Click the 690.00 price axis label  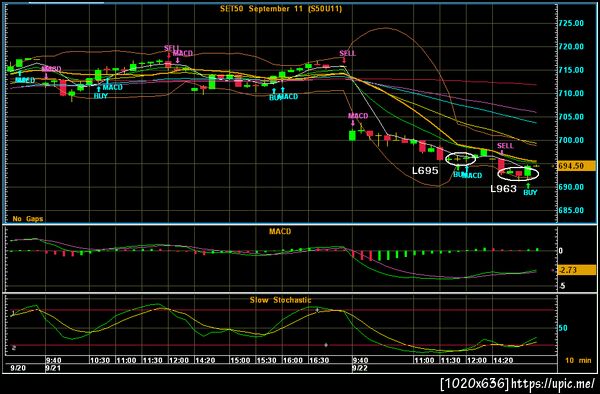tap(571, 187)
